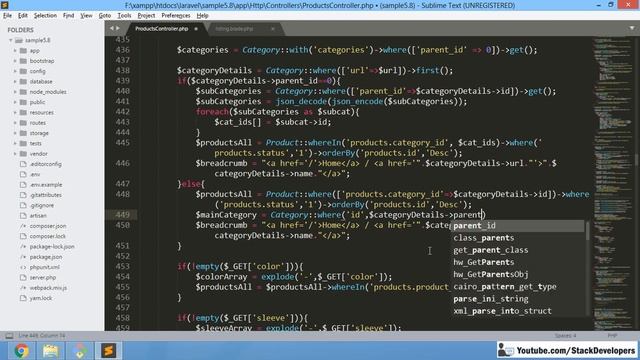Expand the node_modules folder

click(x=15, y=92)
